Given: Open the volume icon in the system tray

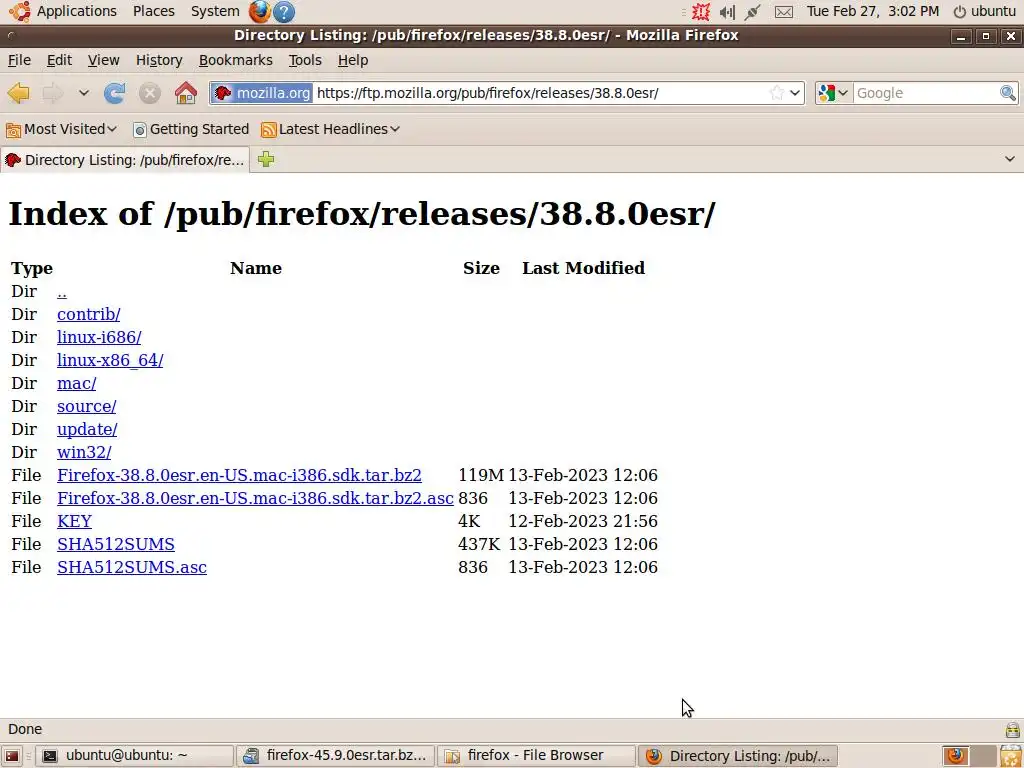Looking at the screenshot, I should [x=727, y=12].
